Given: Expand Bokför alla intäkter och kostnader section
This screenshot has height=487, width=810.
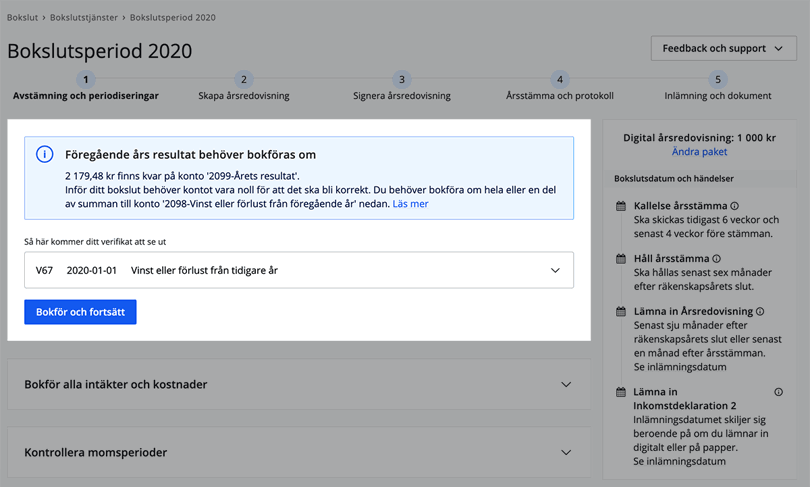Looking at the screenshot, I should click(x=565, y=384).
